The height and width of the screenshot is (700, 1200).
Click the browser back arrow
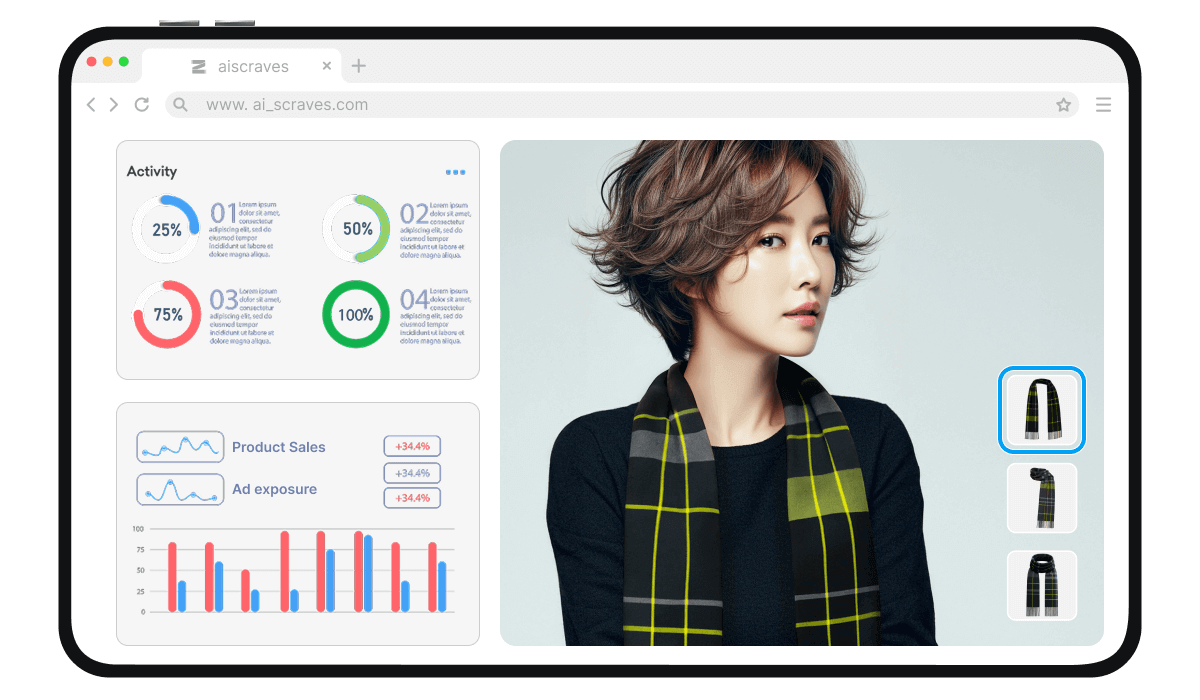tap(91, 105)
